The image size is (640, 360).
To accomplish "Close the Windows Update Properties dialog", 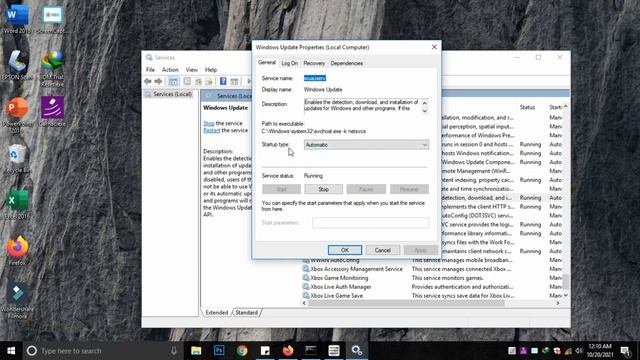I will pyautogui.click(x=434, y=47).
